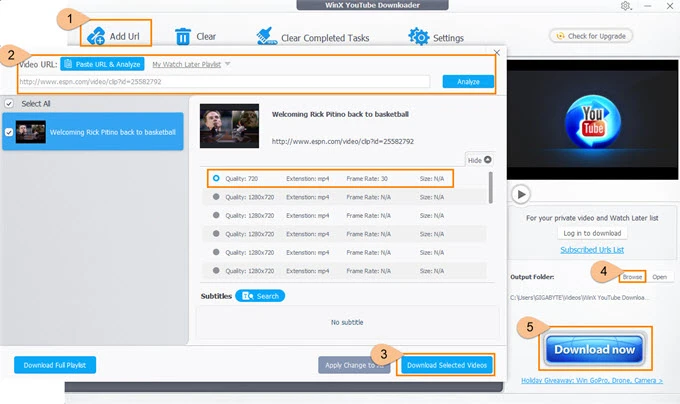Click Log in to download button
Image resolution: width=680 pixels, height=404 pixels.
pos(592,233)
